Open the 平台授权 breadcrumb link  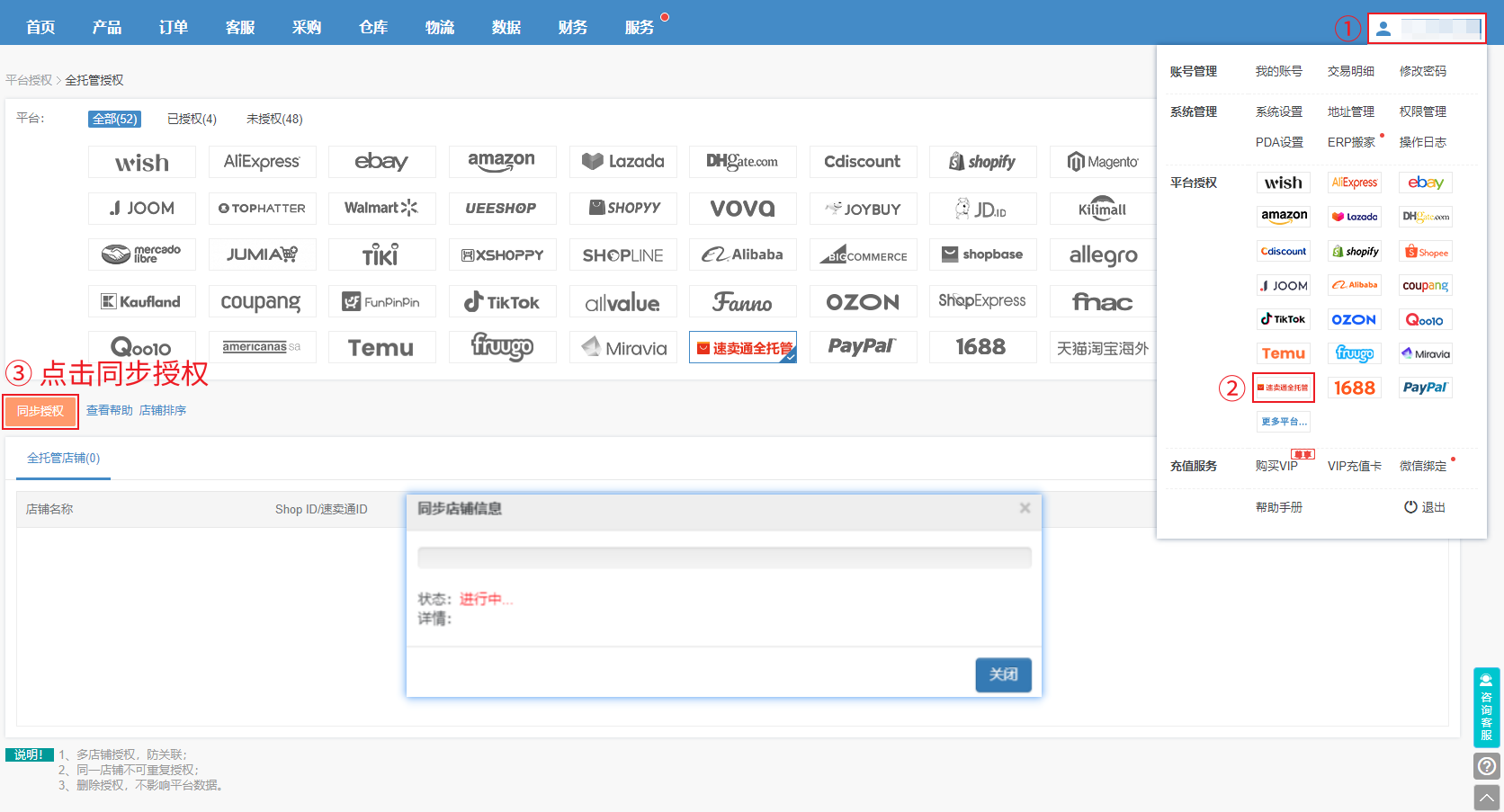29,80
